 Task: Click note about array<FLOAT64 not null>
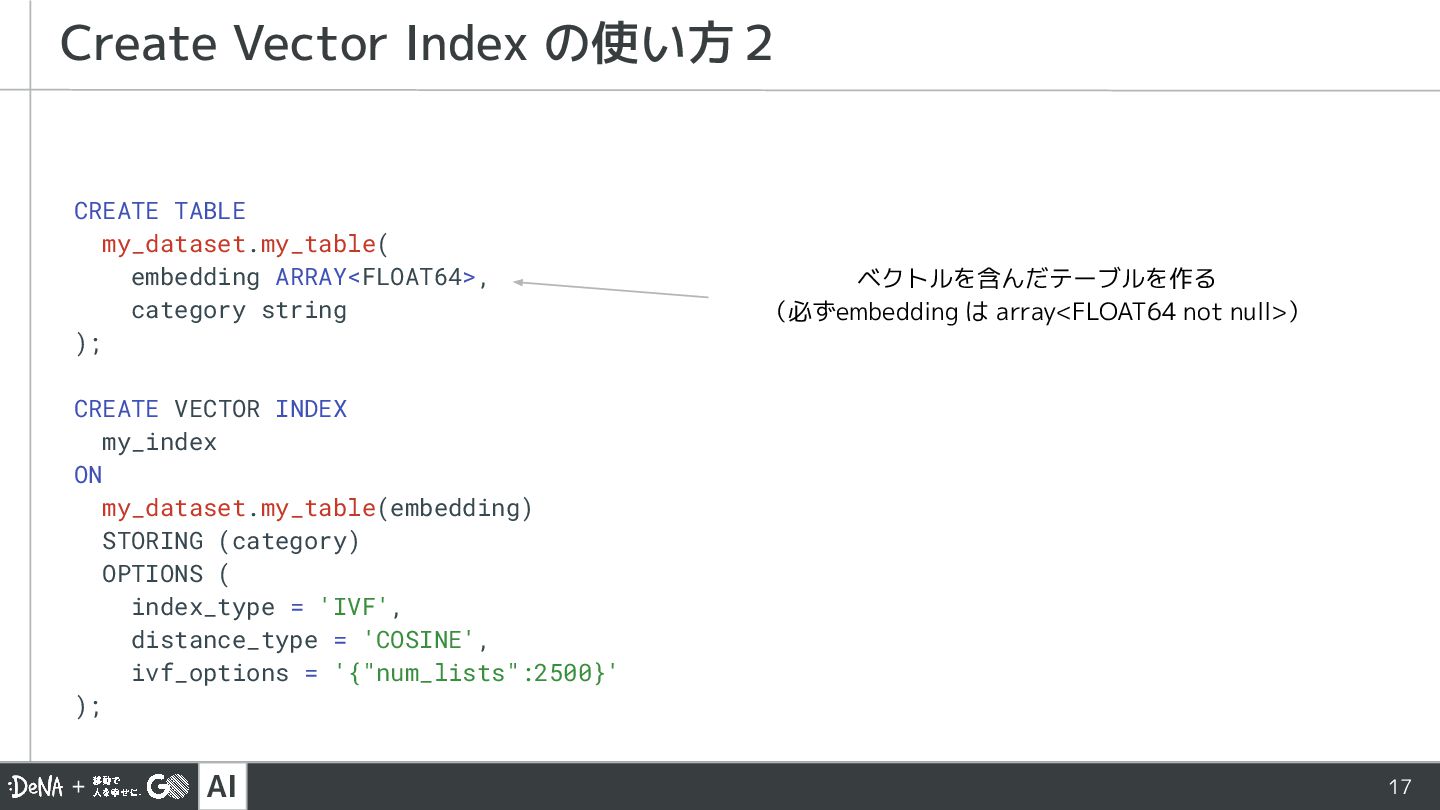click(x=1037, y=312)
